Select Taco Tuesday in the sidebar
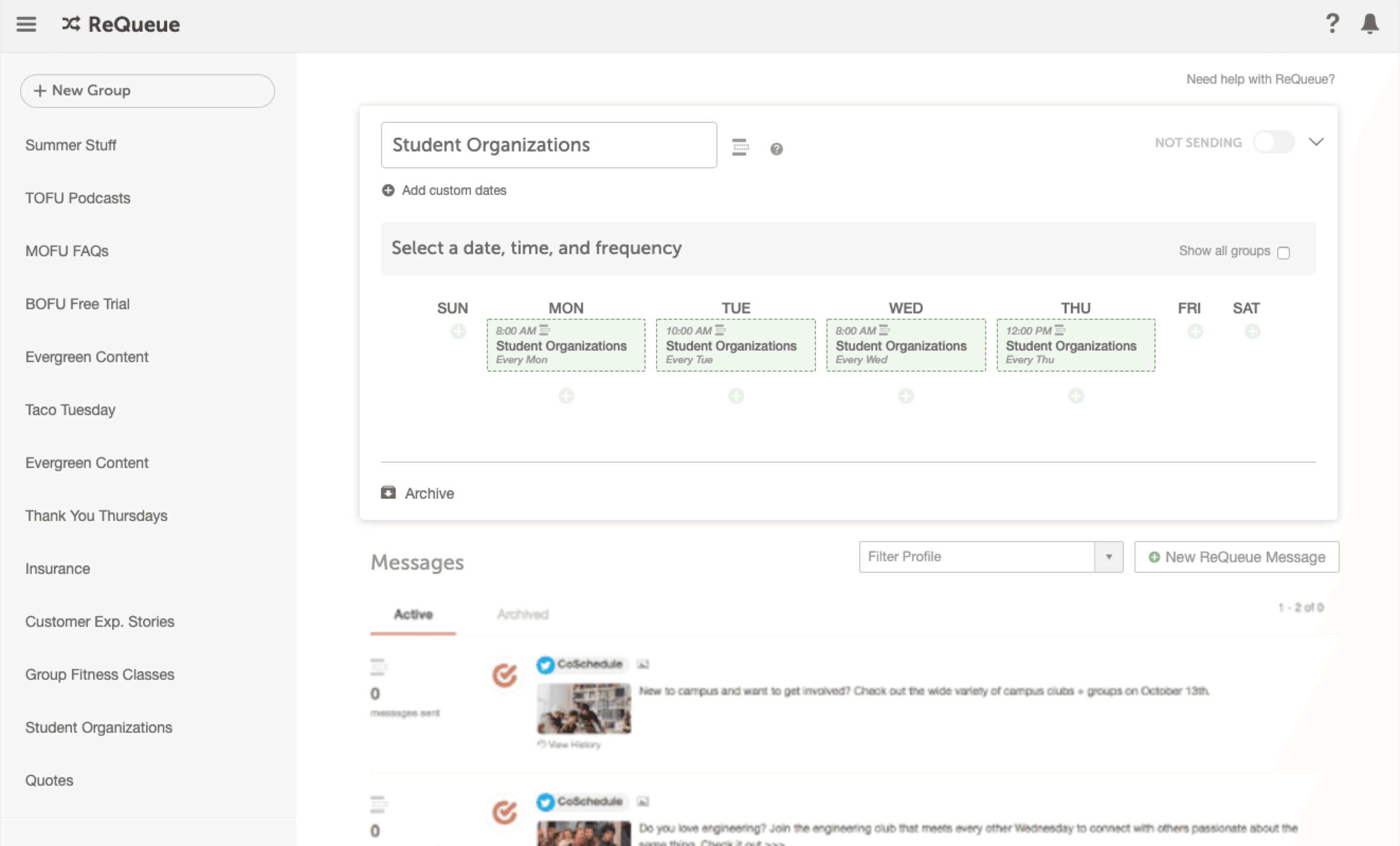 [70, 409]
